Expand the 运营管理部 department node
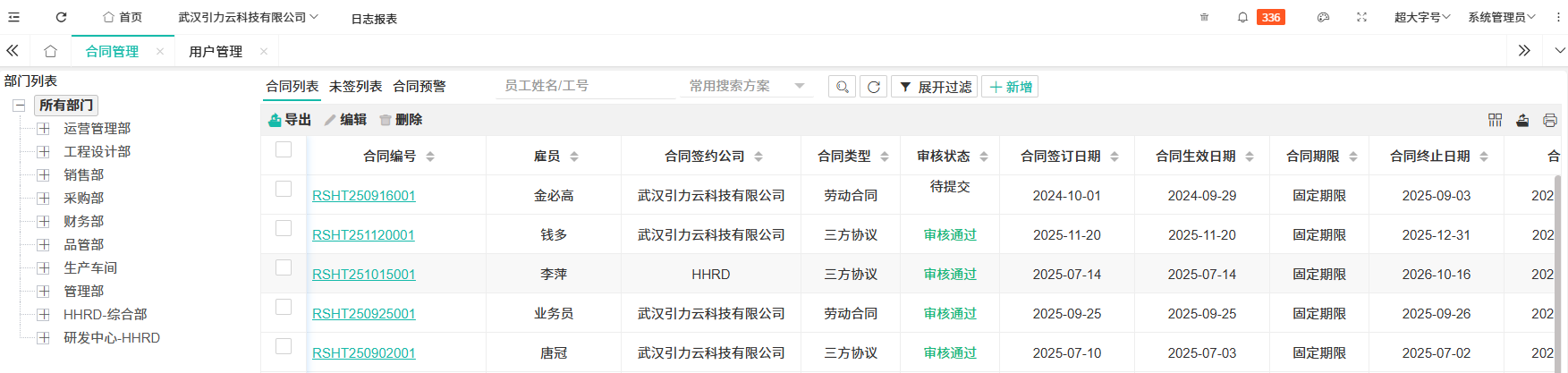Viewport: 1568px width, 373px height. (43, 129)
